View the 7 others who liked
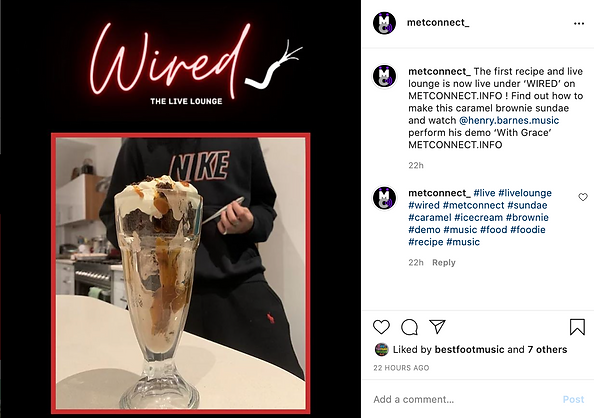The image size is (594, 418). (x=547, y=349)
